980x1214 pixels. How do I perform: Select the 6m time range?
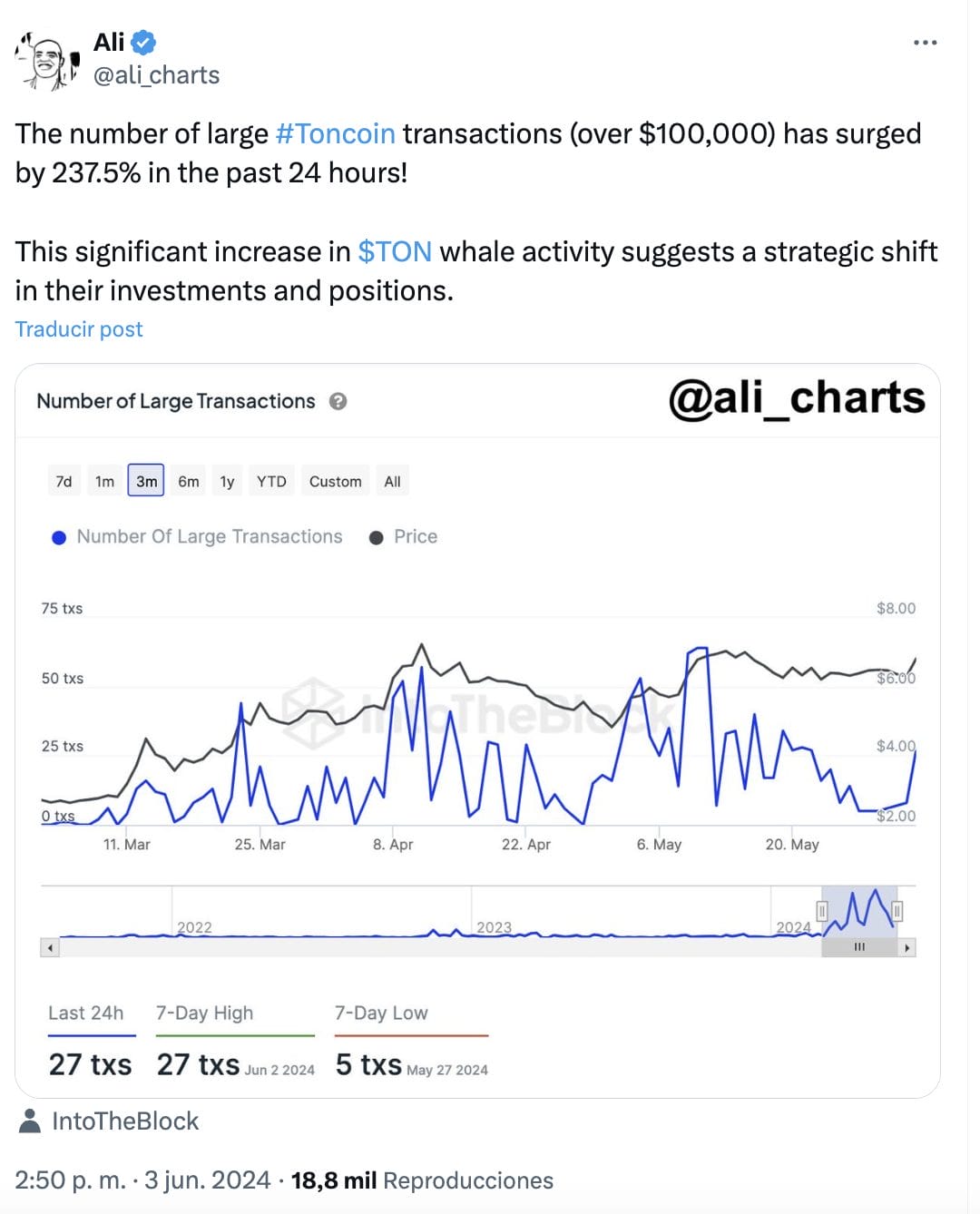click(x=189, y=482)
